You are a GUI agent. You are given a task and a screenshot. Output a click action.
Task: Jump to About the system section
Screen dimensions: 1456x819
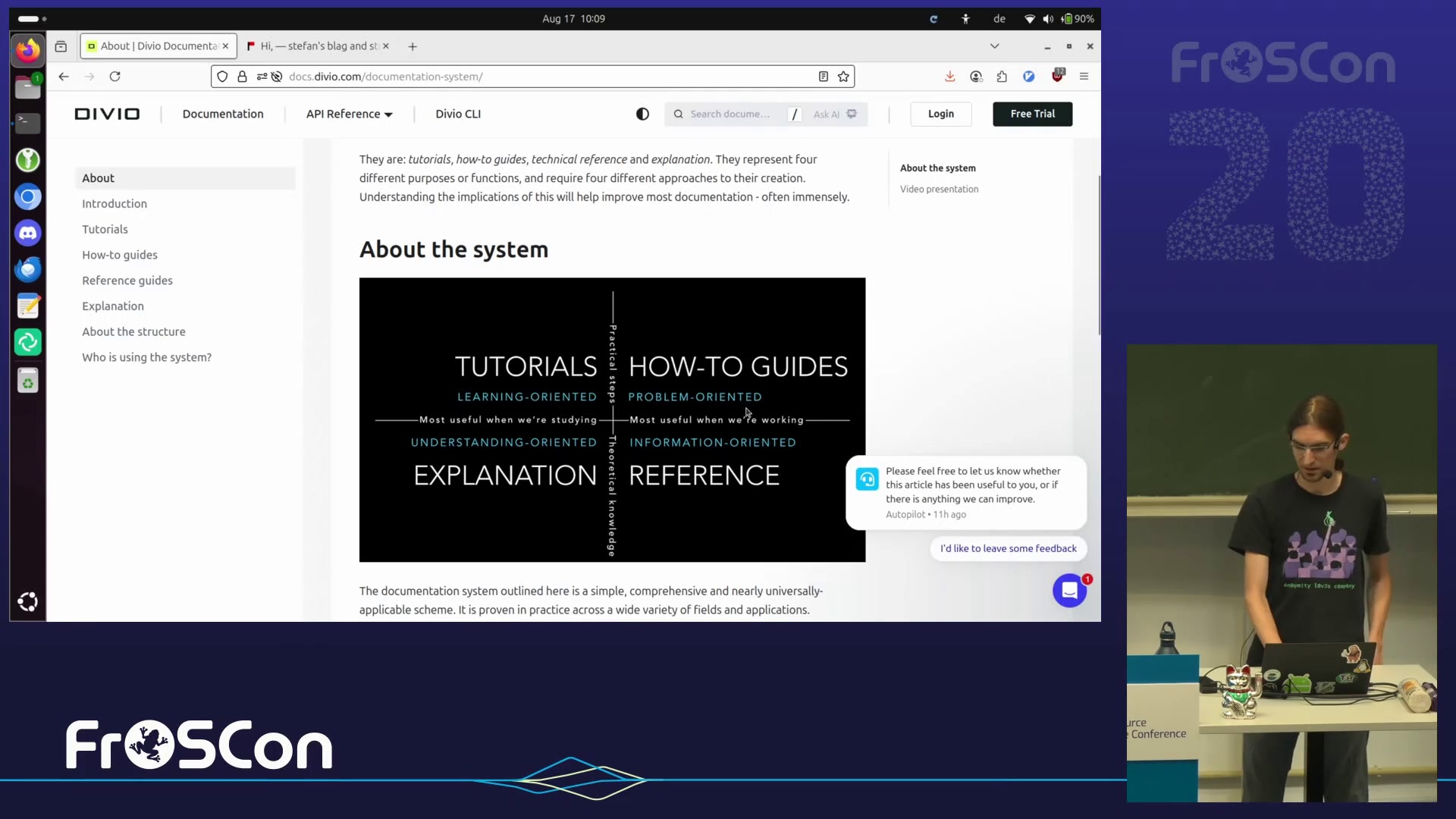point(938,168)
